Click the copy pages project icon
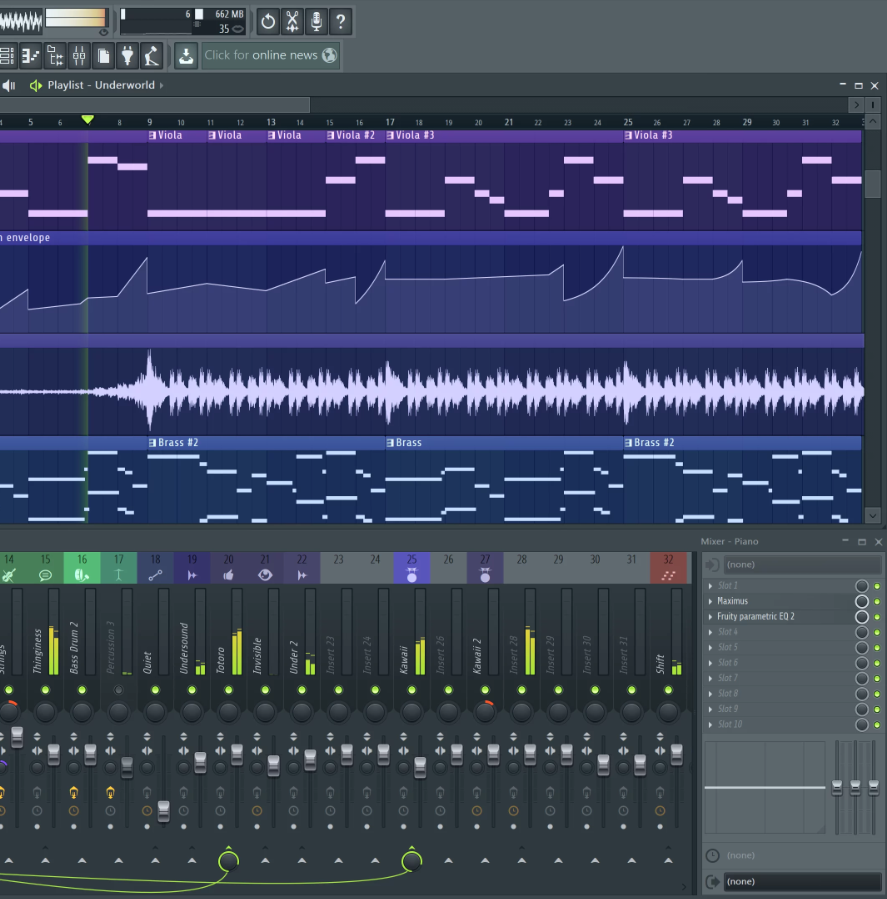 click(x=104, y=56)
